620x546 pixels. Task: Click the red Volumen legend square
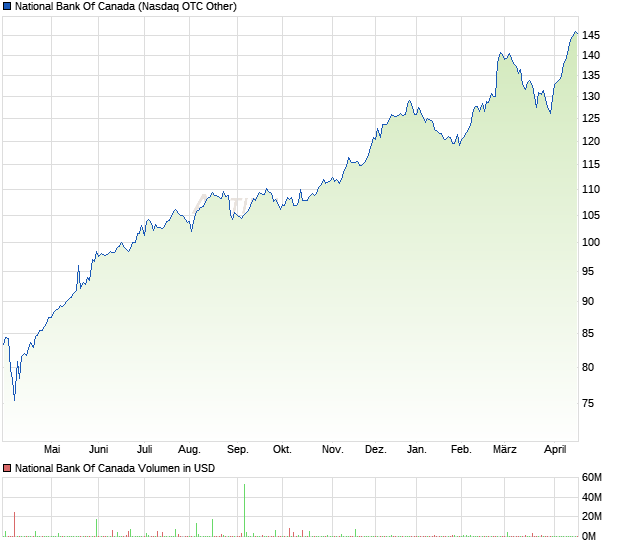coord(7,468)
